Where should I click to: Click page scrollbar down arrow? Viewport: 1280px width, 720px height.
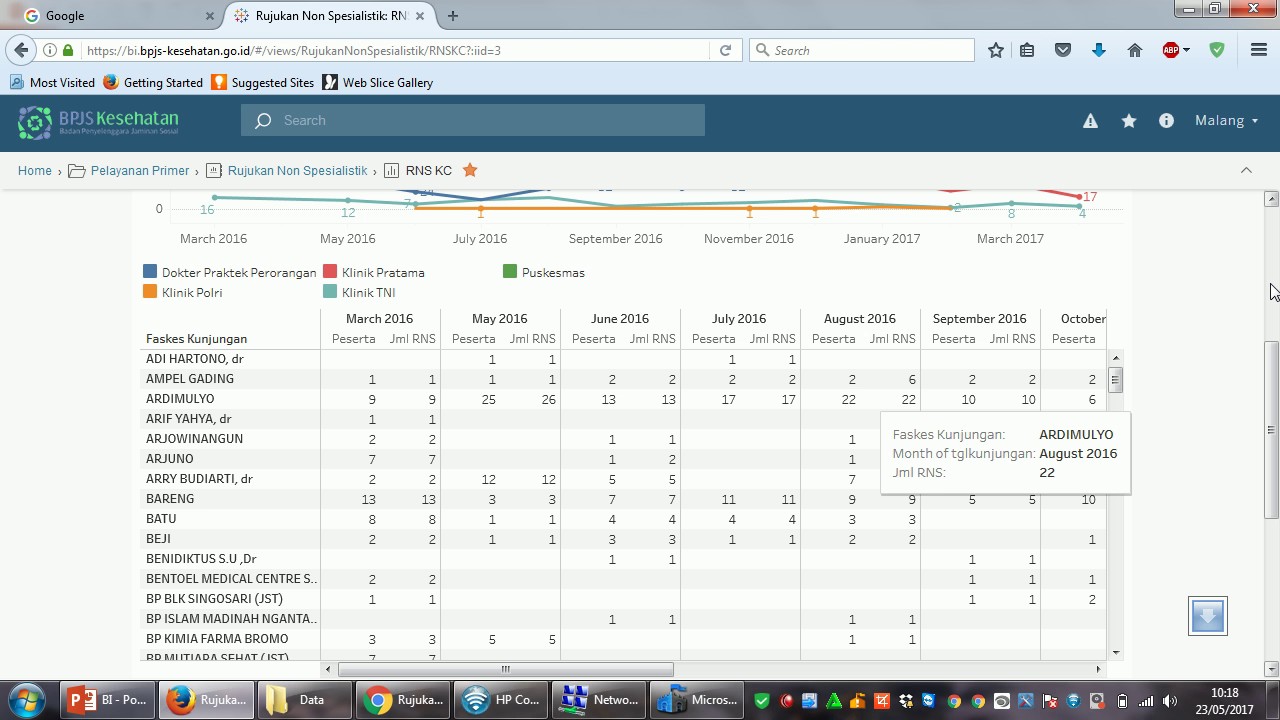[1272, 669]
